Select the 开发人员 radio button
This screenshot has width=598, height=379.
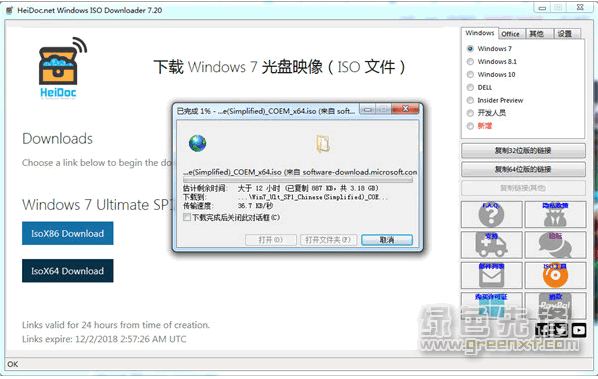point(470,113)
